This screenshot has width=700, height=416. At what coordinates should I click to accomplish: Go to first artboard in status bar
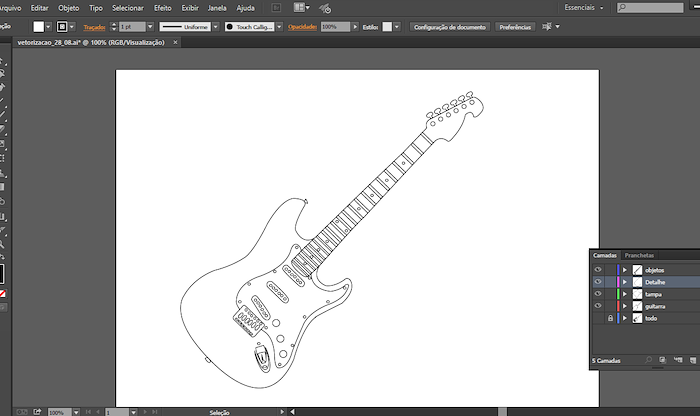pyautogui.click(x=88, y=412)
